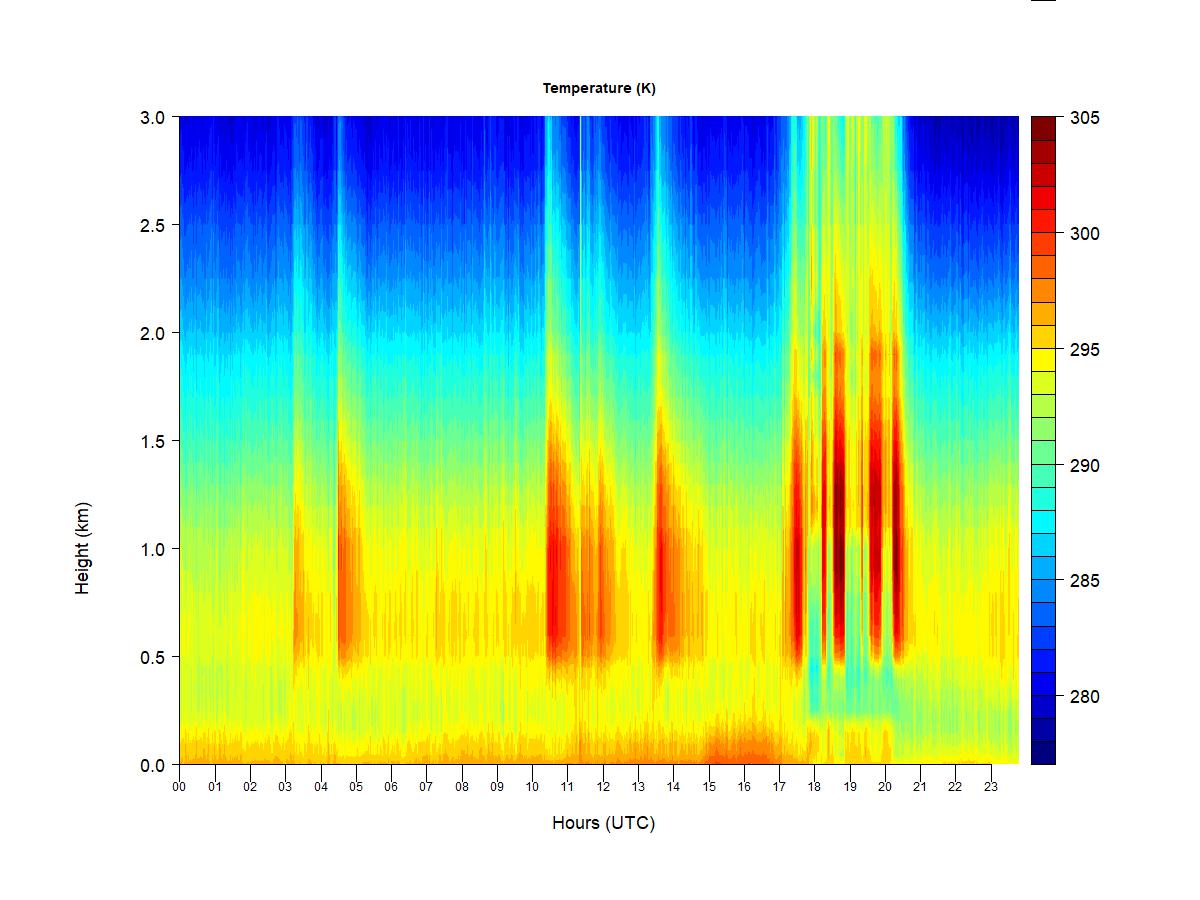Click the 3.0 height tick label
Viewport: 1200px width, 900px height.
pyautogui.click(x=151, y=117)
